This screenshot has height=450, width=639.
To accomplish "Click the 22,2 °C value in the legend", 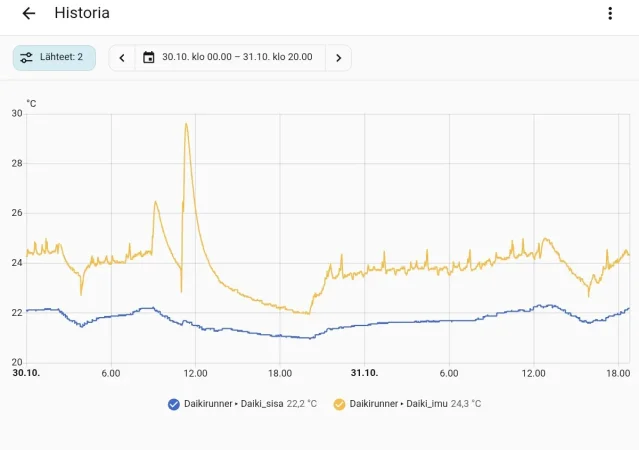I will pyautogui.click(x=302, y=404).
